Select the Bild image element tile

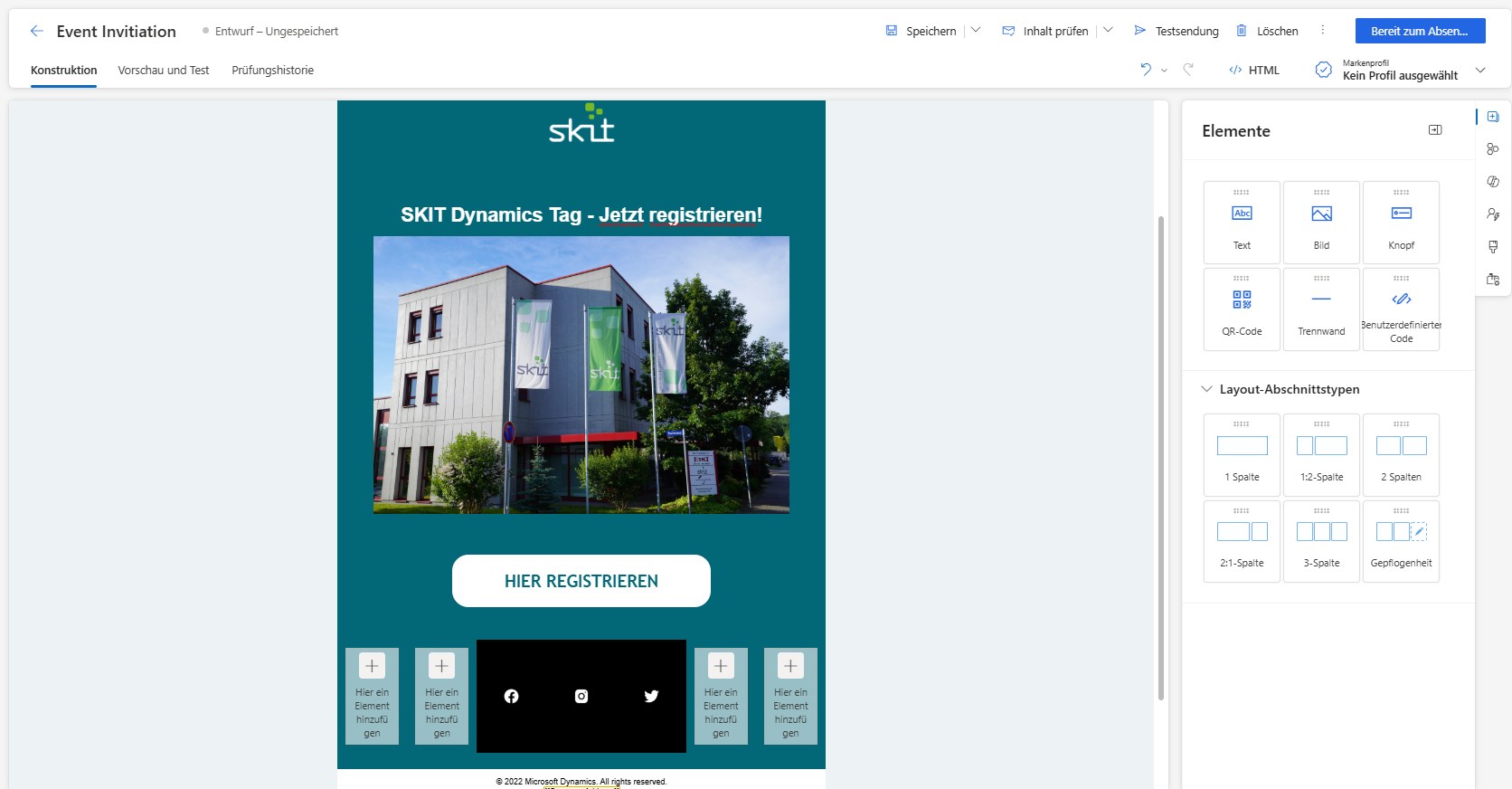1321,223
